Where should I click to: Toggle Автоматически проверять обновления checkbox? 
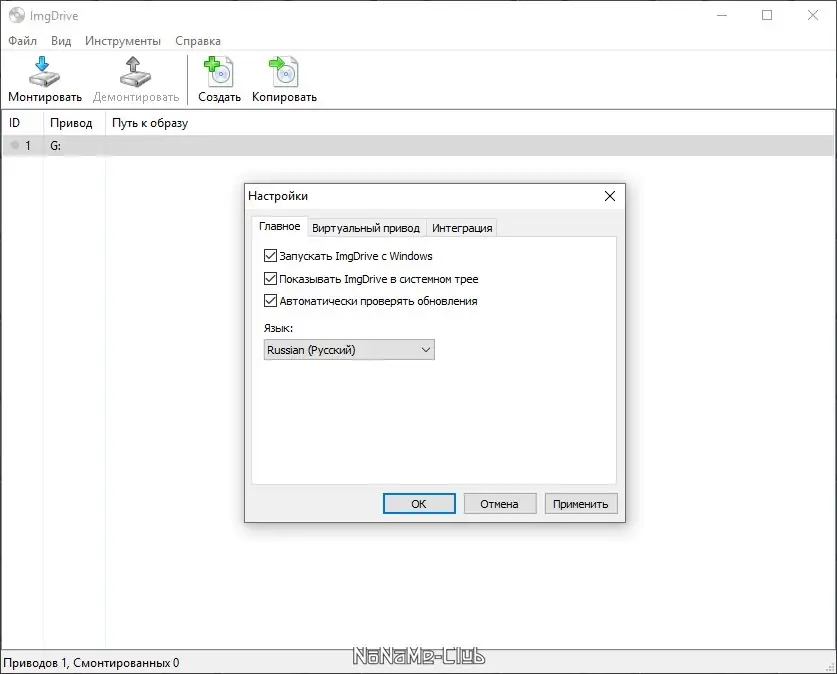tap(270, 301)
